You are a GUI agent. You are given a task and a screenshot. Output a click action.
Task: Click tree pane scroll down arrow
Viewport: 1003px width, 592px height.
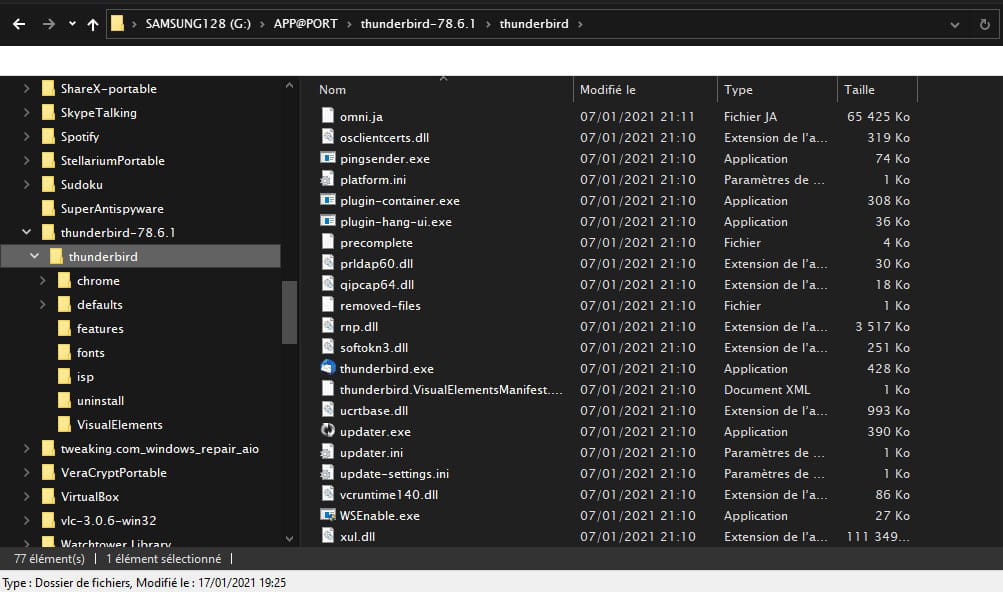tap(289, 539)
